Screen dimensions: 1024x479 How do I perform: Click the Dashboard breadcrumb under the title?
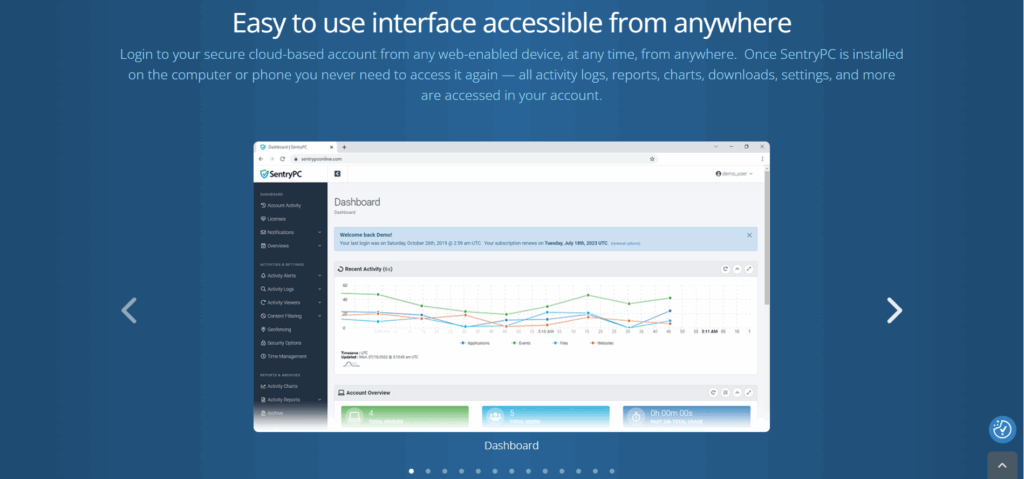(345, 212)
